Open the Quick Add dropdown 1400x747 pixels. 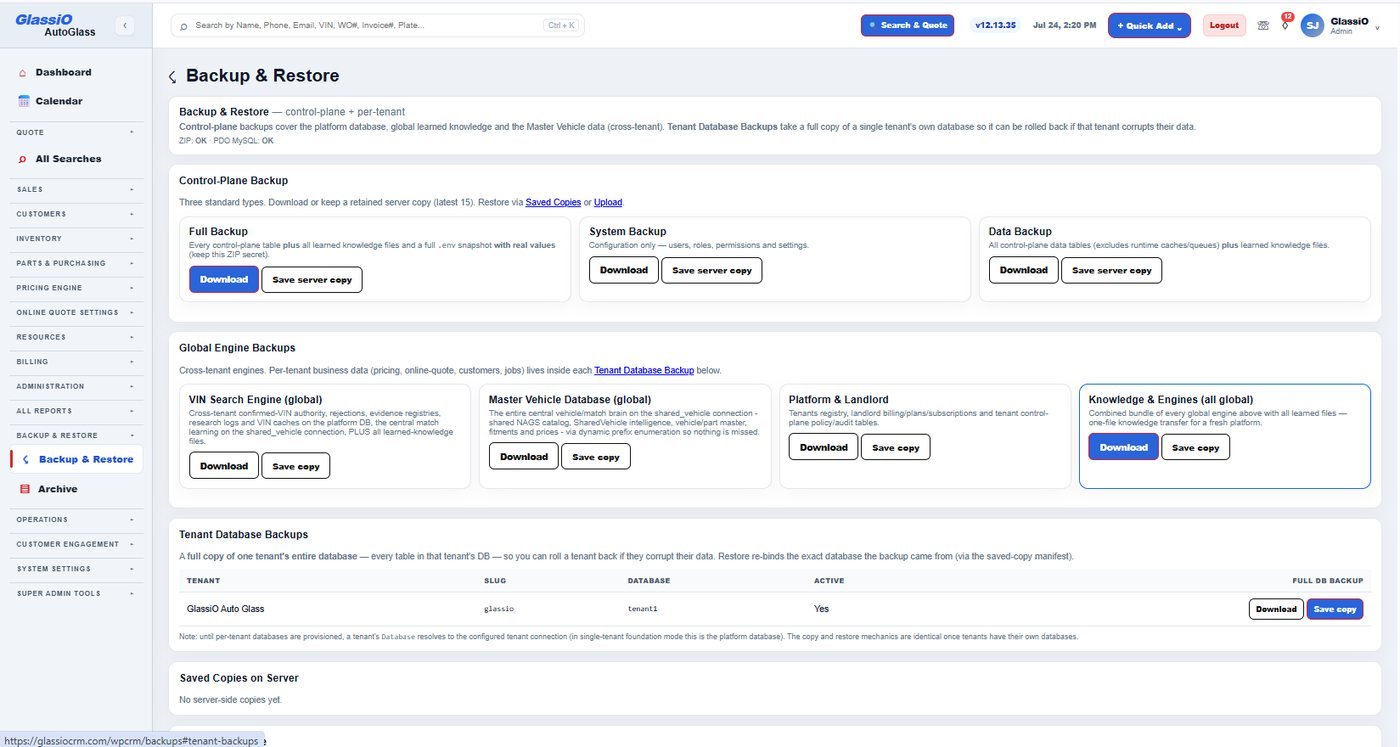tap(1149, 26)
